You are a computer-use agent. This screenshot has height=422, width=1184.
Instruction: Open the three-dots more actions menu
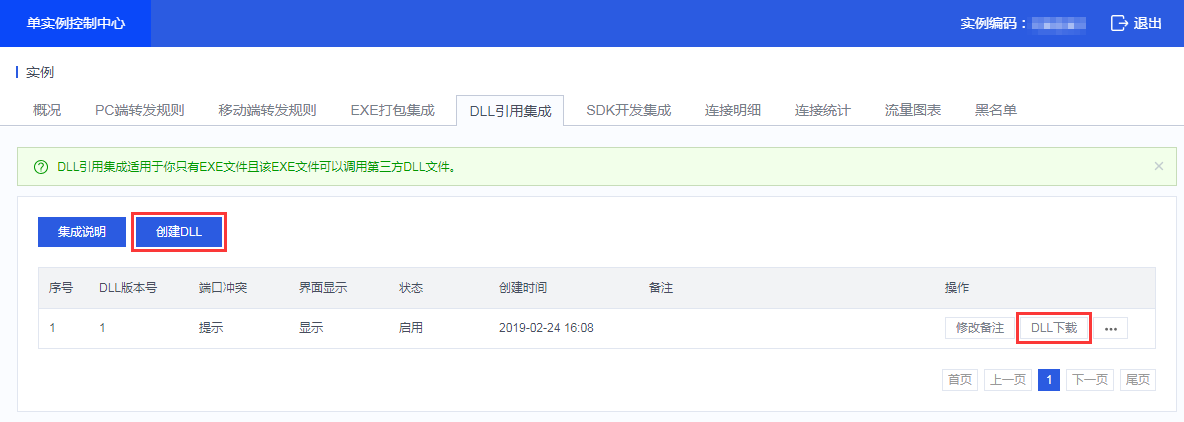coord(1110,328)
